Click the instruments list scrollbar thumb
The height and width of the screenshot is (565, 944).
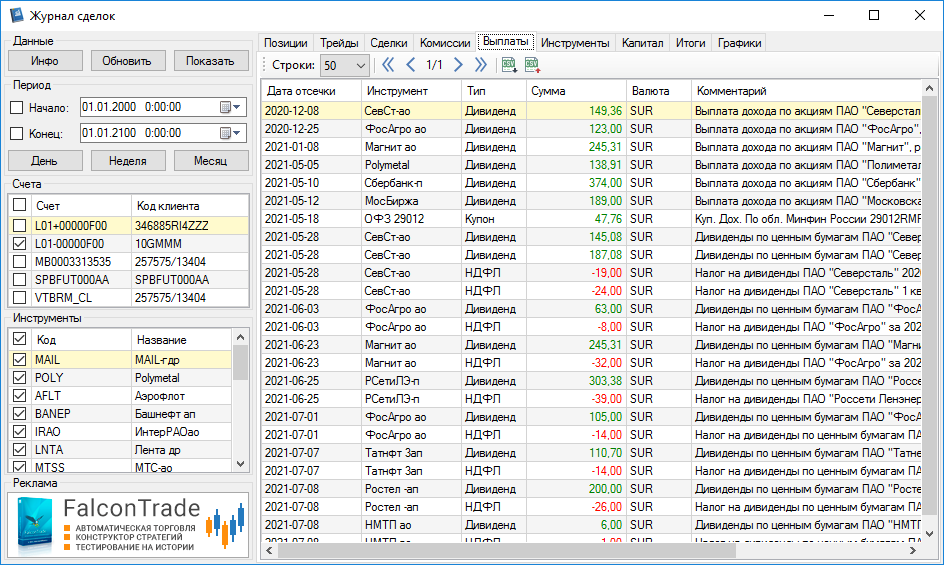coord(240,363)
